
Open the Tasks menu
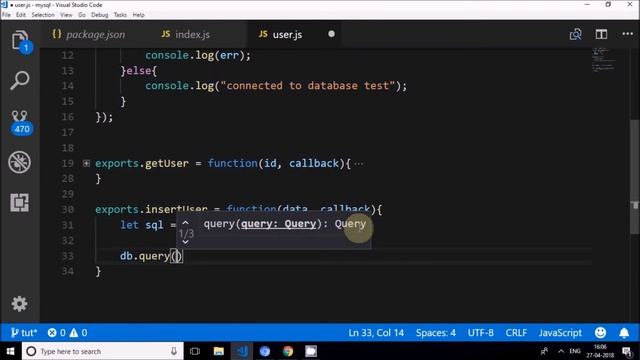120,15
